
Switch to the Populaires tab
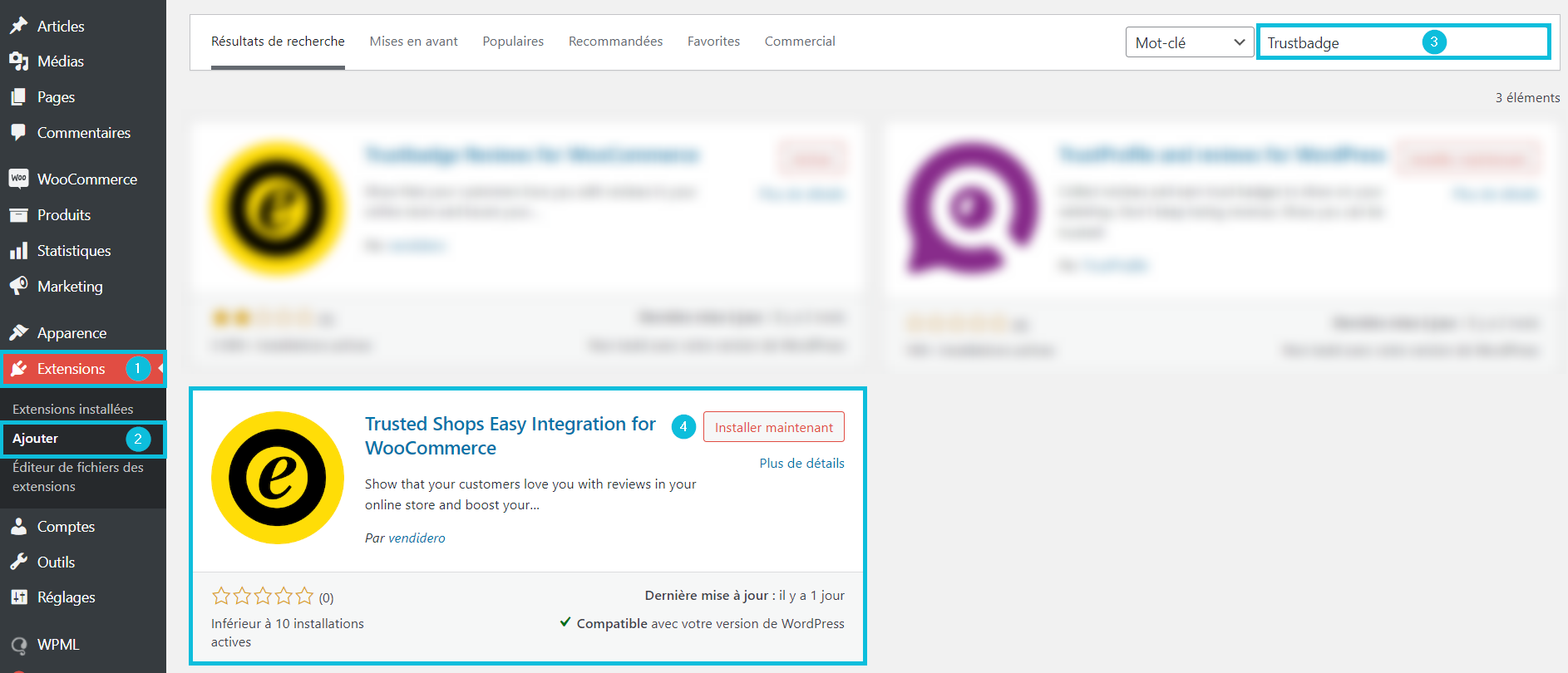(513, 42)
